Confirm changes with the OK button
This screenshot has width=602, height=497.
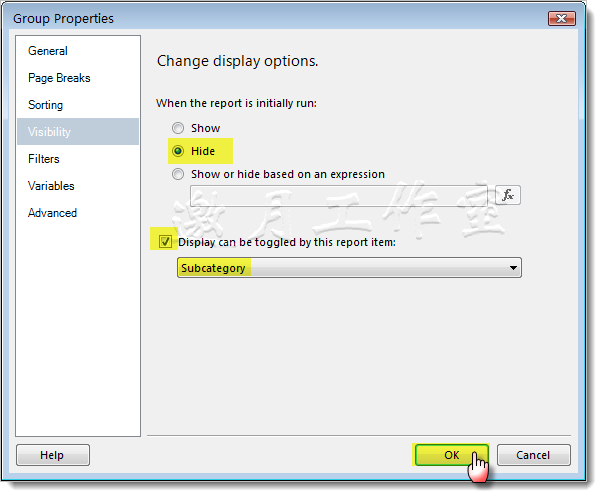(451, 455)
